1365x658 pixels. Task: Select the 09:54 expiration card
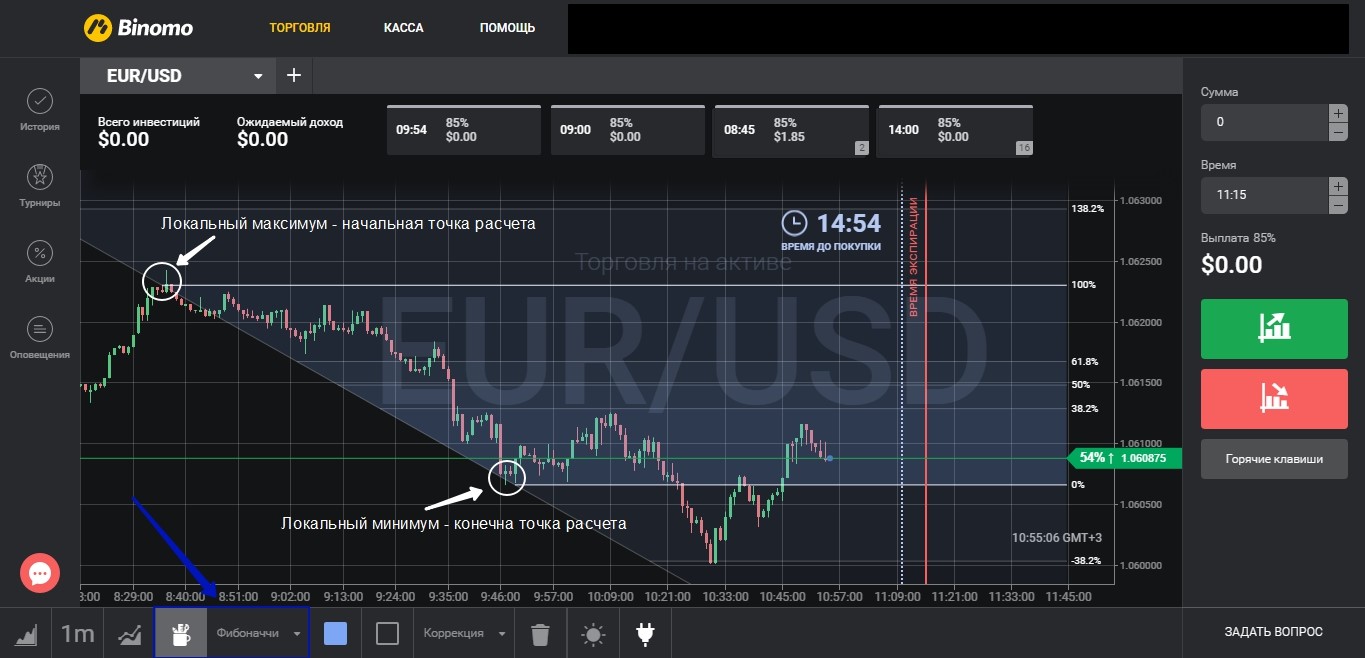pos(464,130)
